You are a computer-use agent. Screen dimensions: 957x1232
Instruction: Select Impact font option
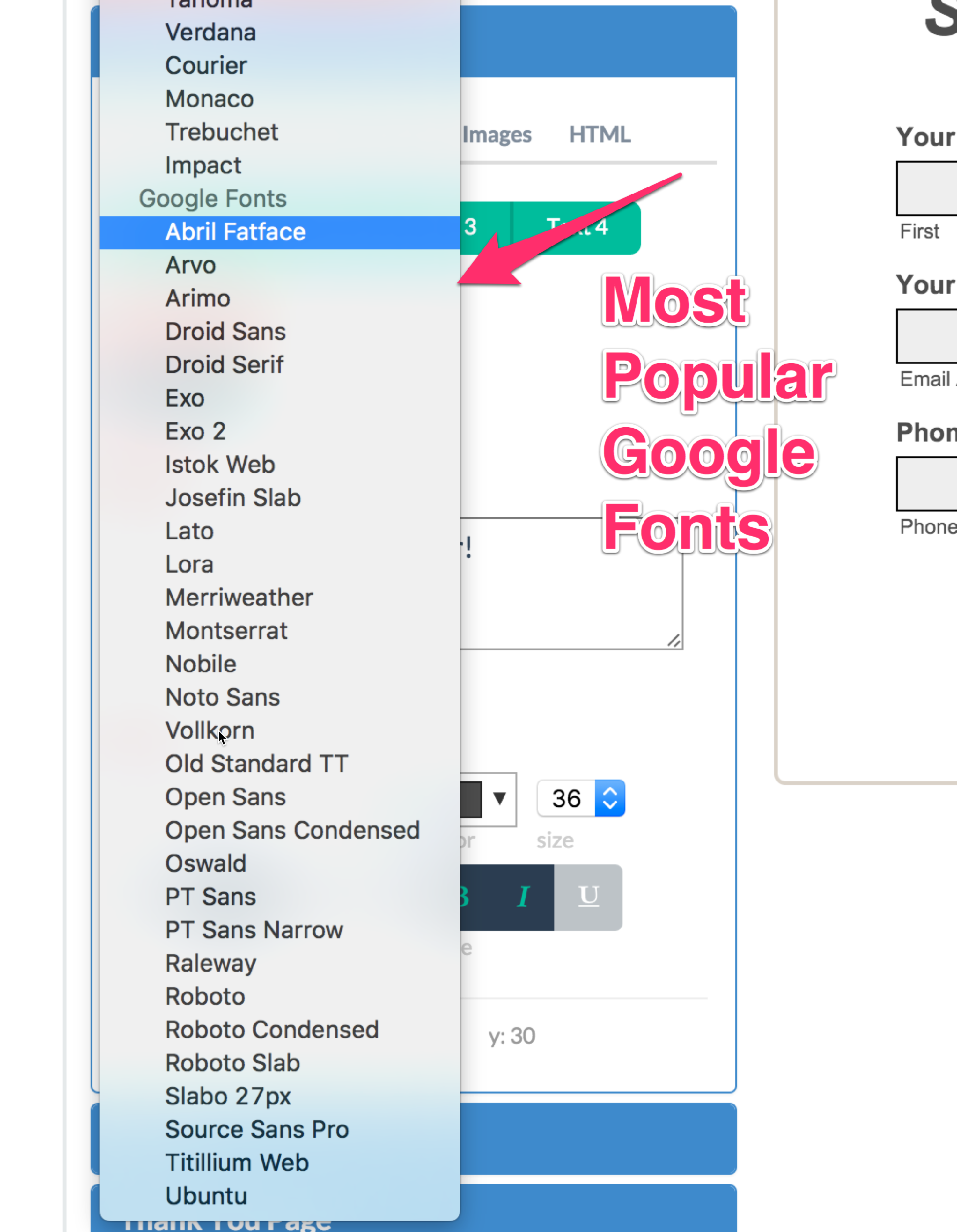tap(203, 165)
